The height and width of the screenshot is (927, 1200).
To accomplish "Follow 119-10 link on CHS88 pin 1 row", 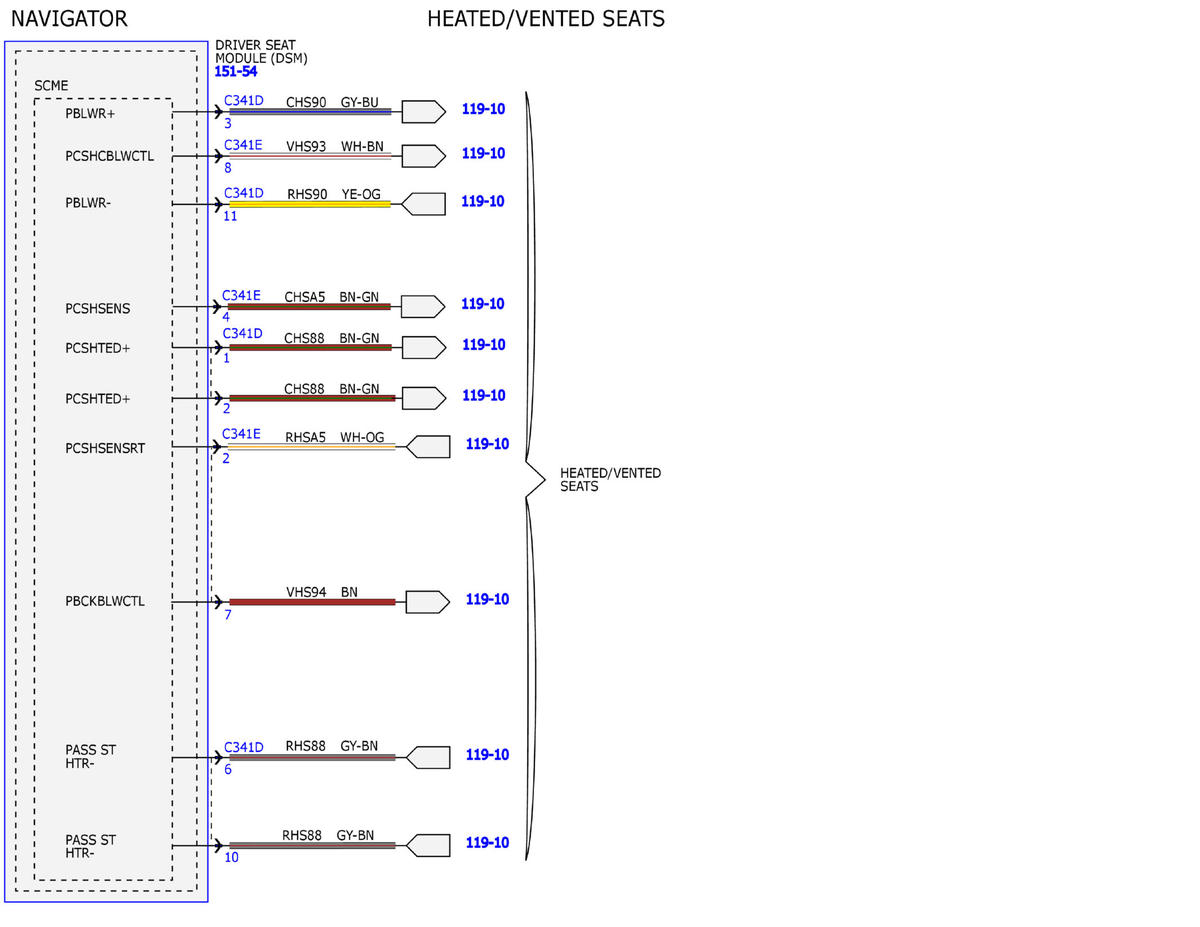I will pyautogui.click(x=483, y=345).
